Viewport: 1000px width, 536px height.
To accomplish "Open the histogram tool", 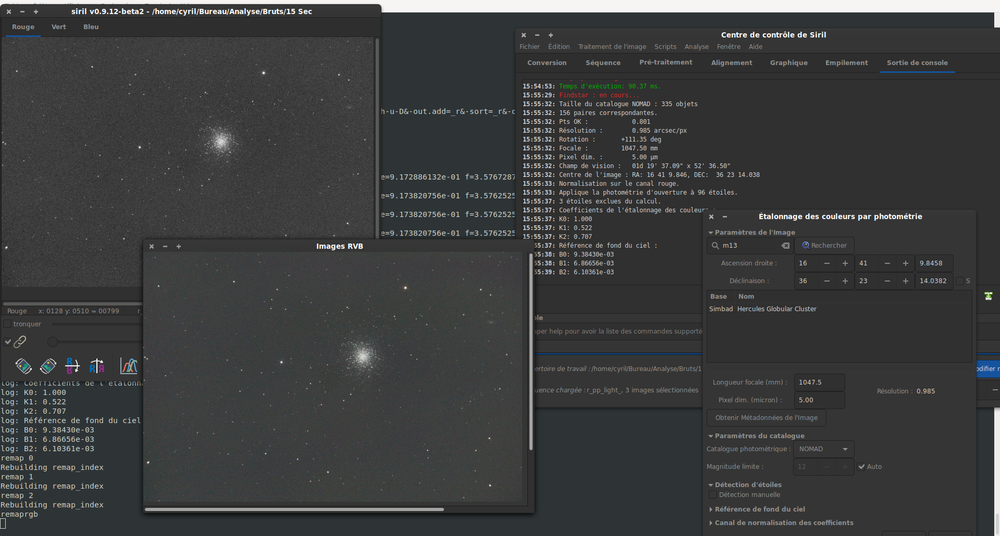I will 128,366.
